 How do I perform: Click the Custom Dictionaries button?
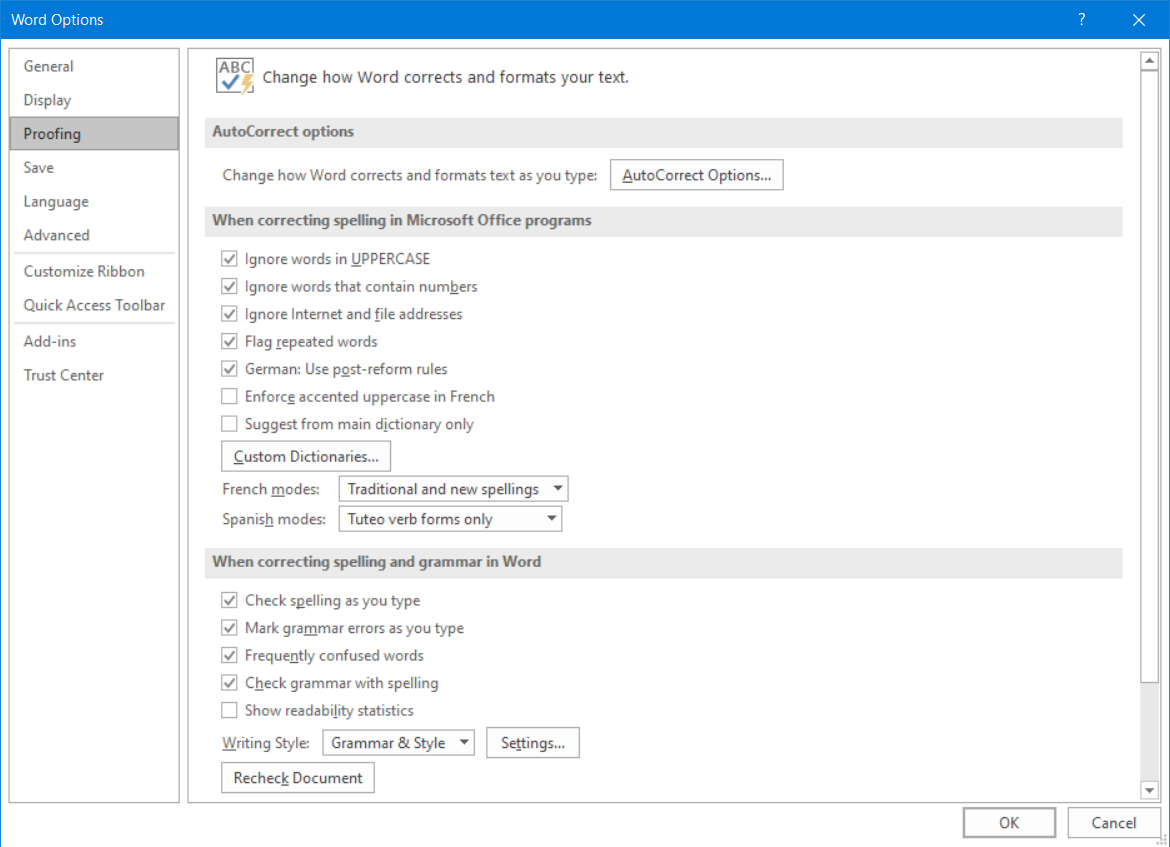[x=306, y=457]
